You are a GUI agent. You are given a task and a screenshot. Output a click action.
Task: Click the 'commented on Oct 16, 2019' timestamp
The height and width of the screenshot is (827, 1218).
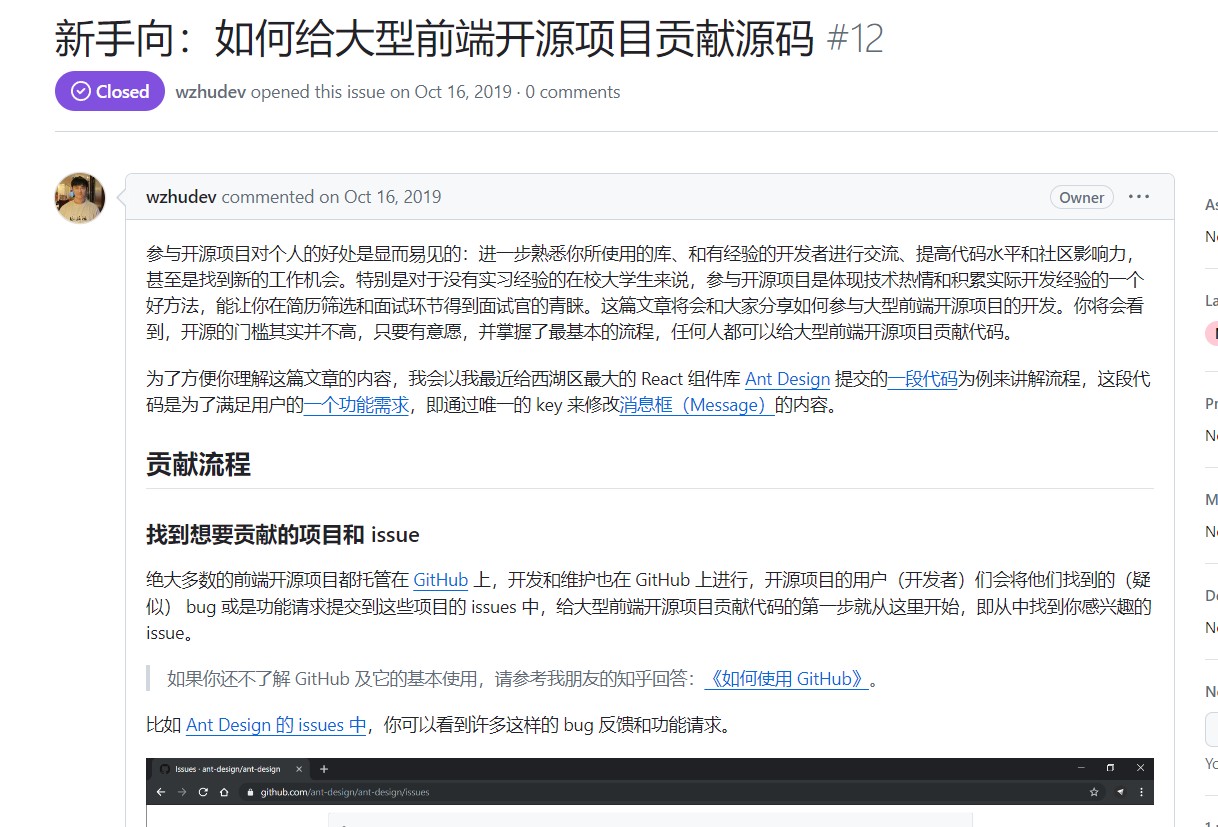coord(331,197)
